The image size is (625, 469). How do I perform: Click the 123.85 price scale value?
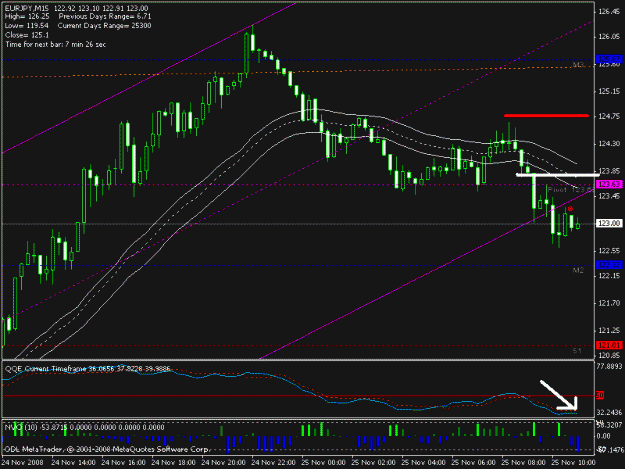point(609,171)
